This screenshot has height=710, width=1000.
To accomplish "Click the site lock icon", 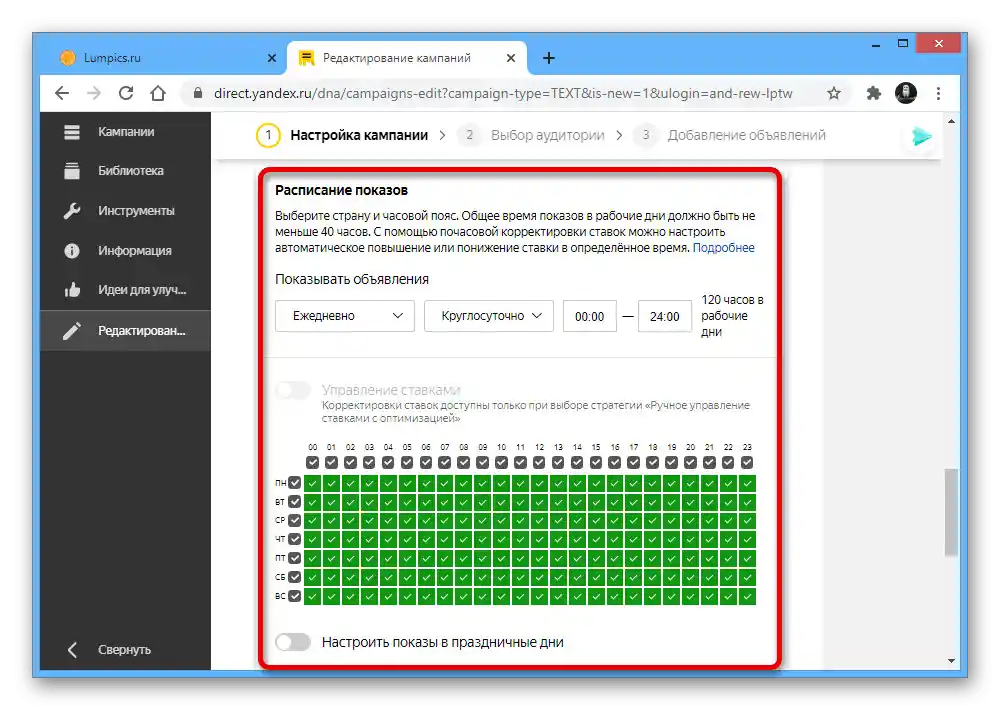I will 198,93.
